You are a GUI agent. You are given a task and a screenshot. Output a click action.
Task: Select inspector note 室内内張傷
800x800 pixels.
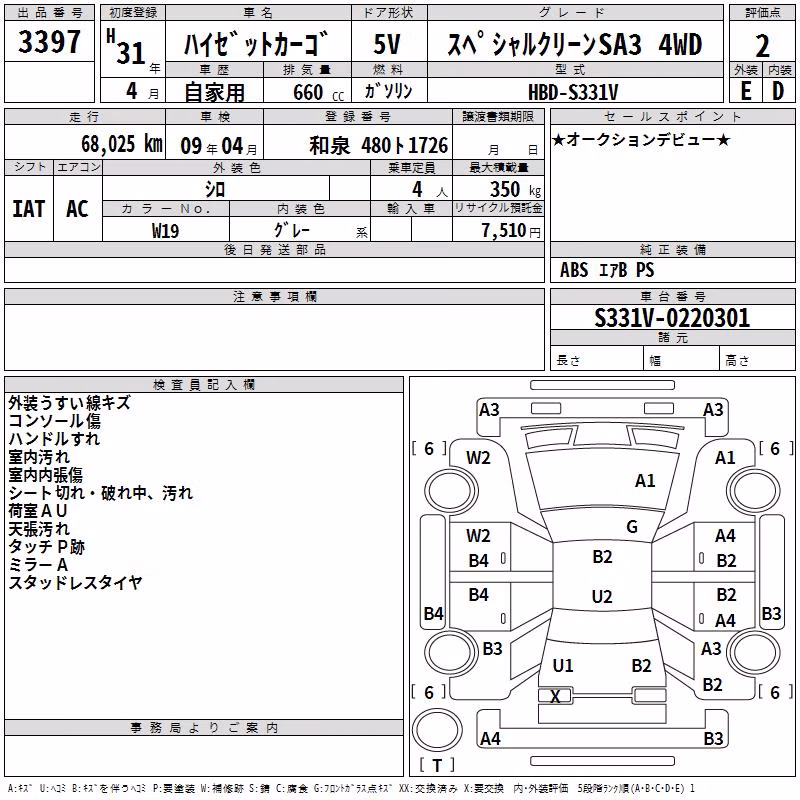(45, 474)
